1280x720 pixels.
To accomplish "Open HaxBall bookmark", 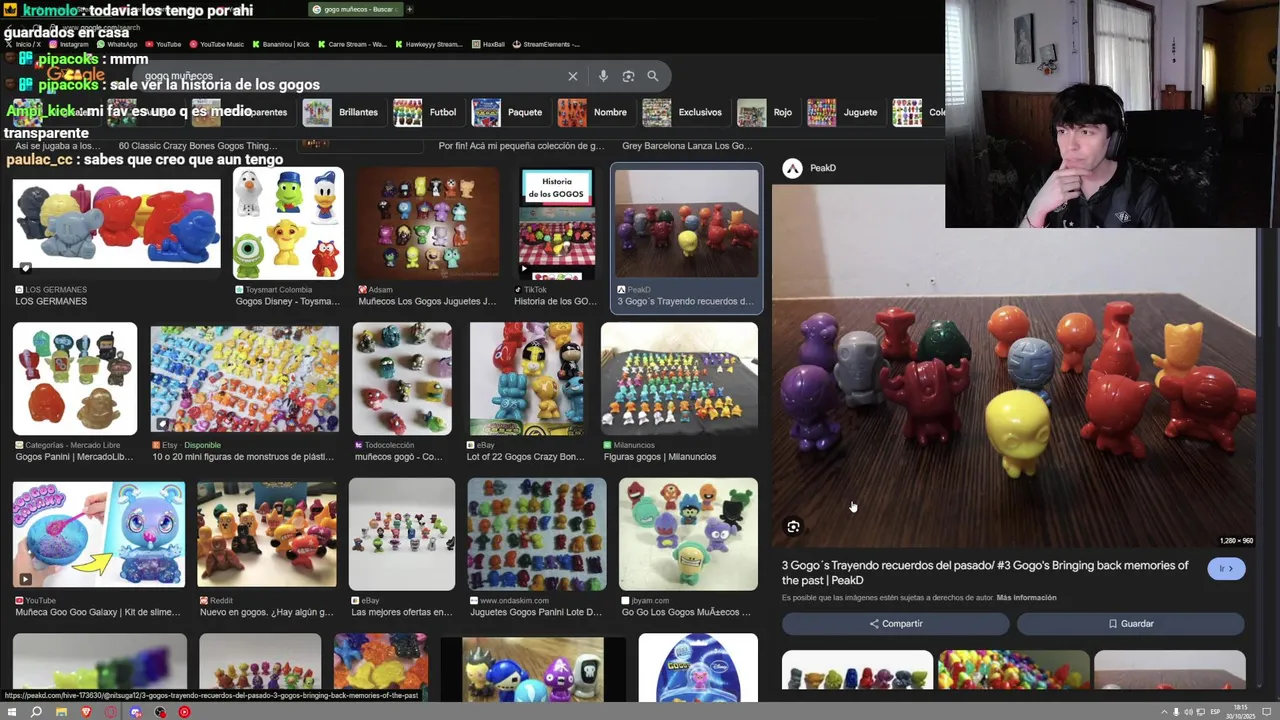I will click(x=489, y=44).
